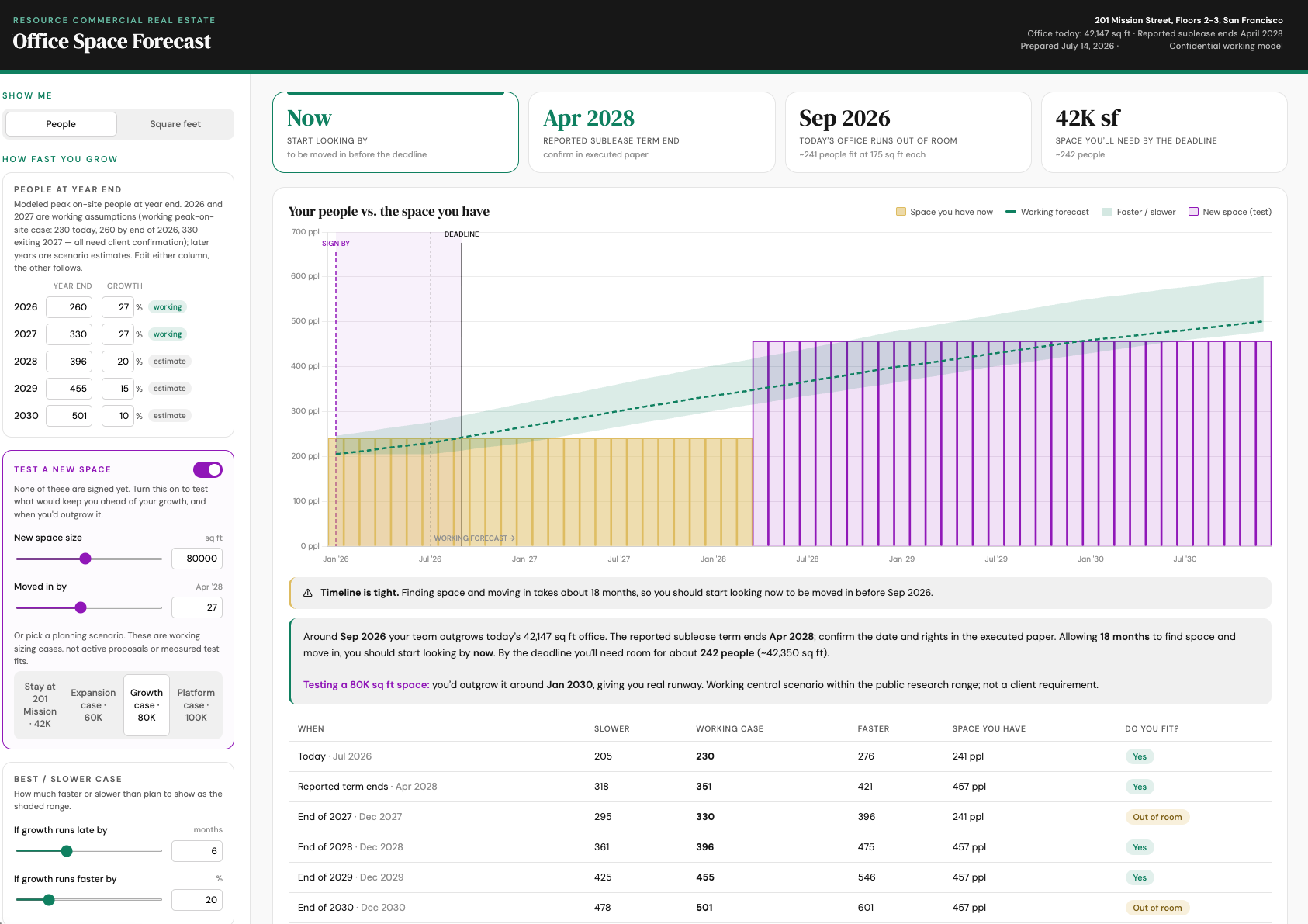Open the 42K sf space needed card
Image resolution: width=1308 pixels, height=924 pixels.
point(1164,132)
